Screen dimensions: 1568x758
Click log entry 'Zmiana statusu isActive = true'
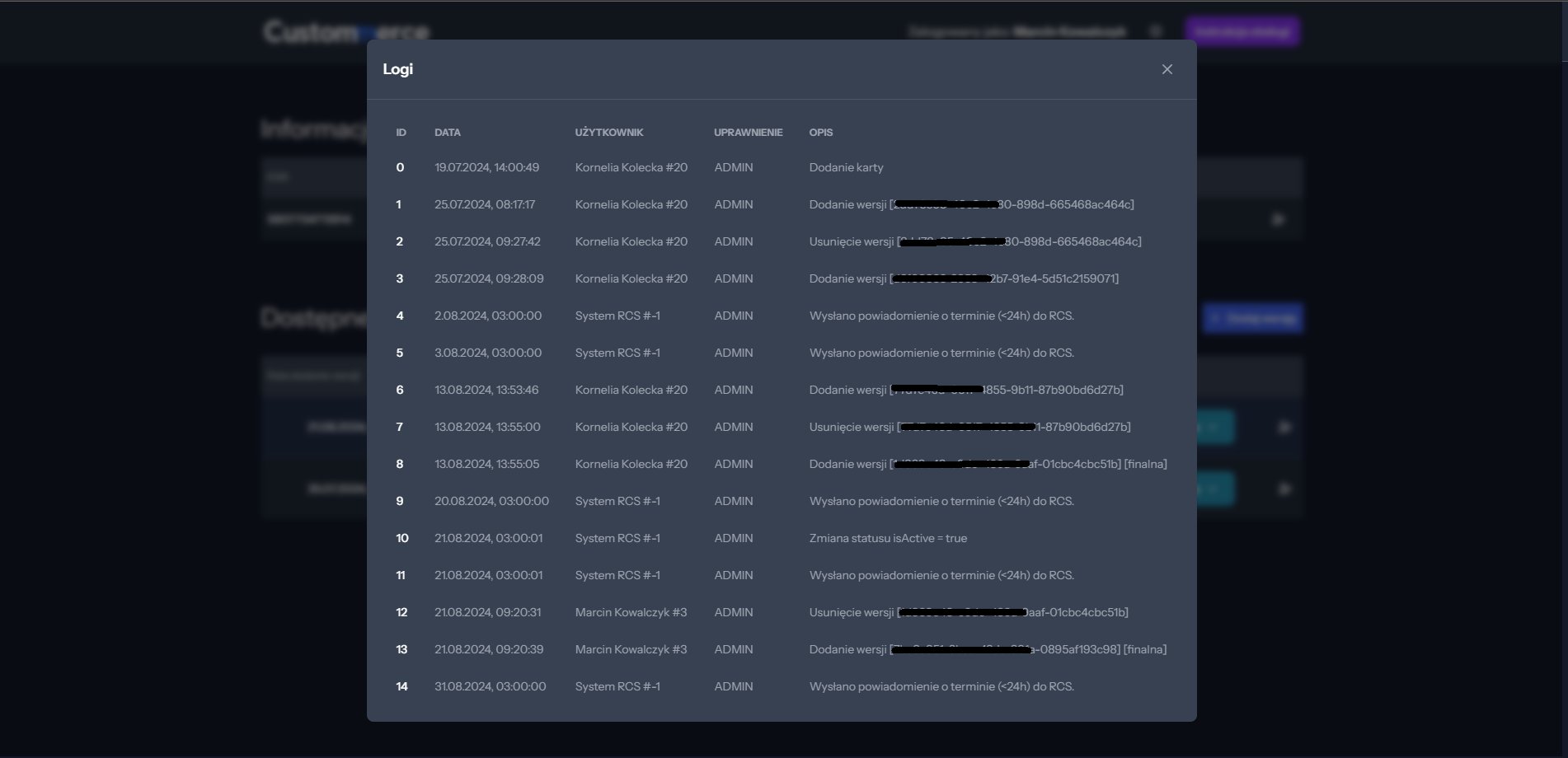point(887,538)
